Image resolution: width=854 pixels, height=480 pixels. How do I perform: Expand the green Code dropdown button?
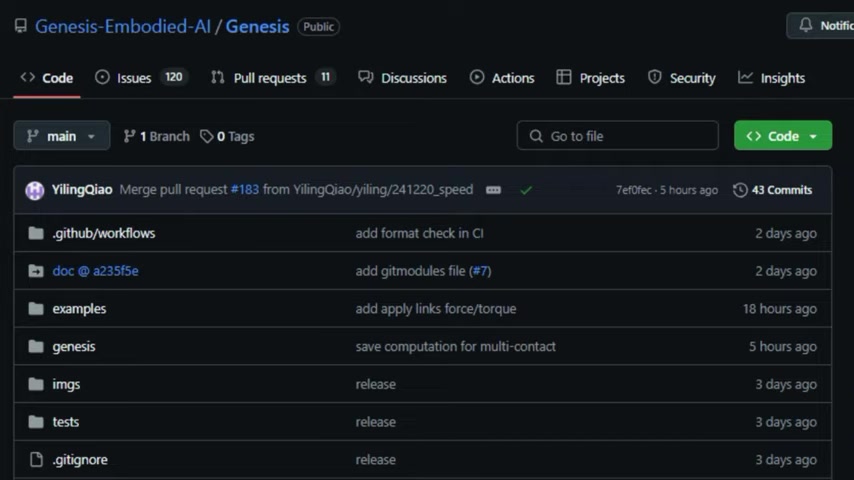point(783,136)
